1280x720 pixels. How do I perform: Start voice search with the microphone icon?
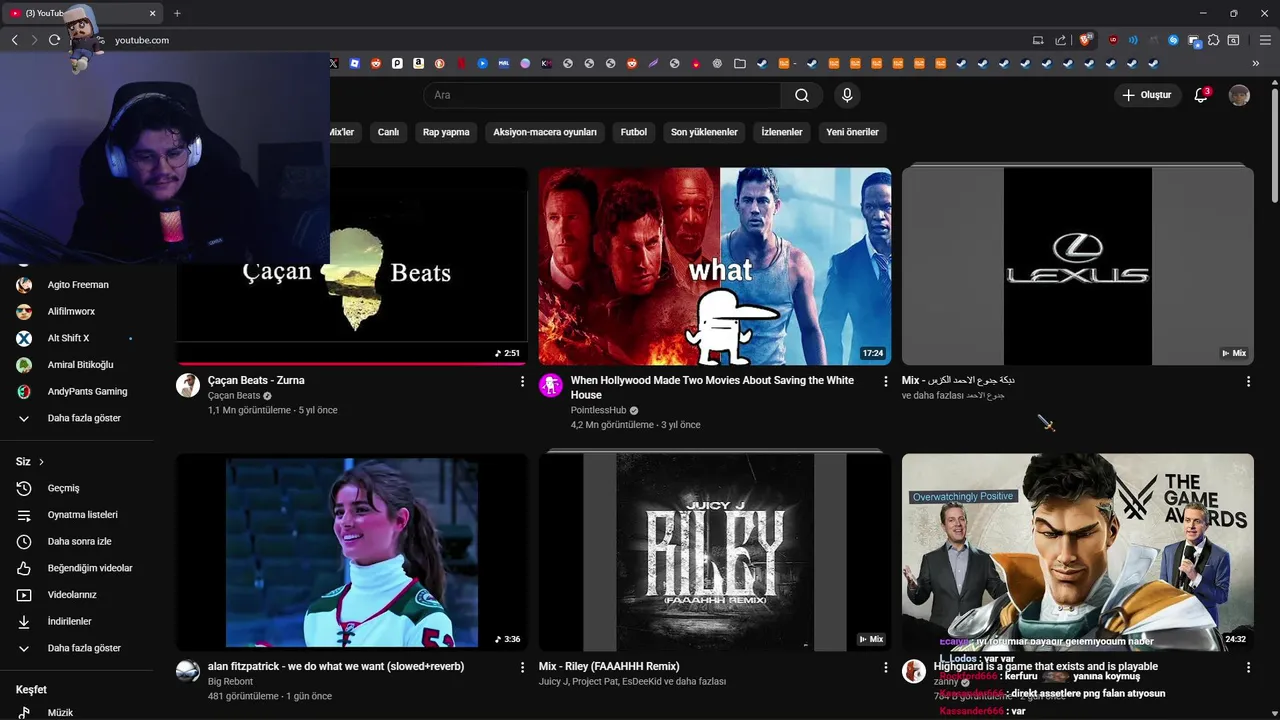tap(847, 95)
